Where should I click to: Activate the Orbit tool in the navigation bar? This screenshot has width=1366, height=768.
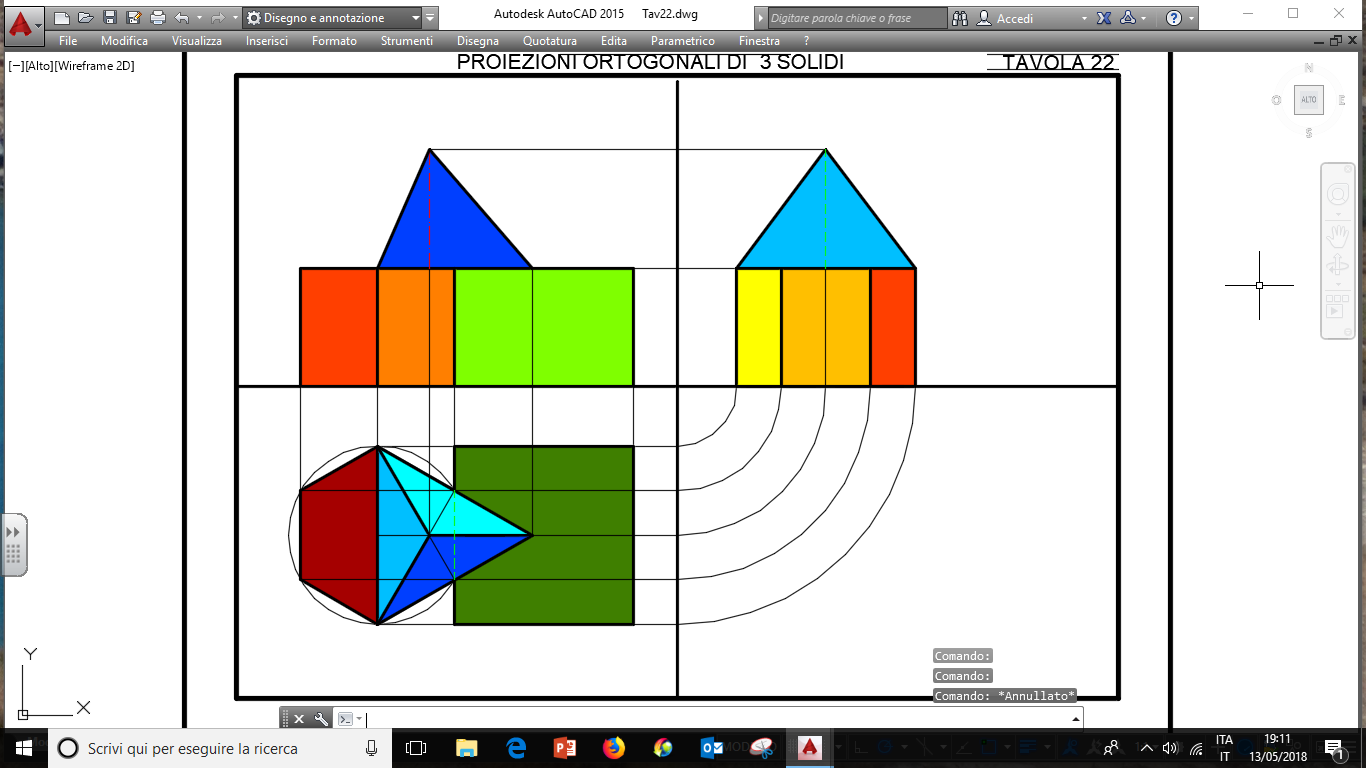coord(1338,264)
